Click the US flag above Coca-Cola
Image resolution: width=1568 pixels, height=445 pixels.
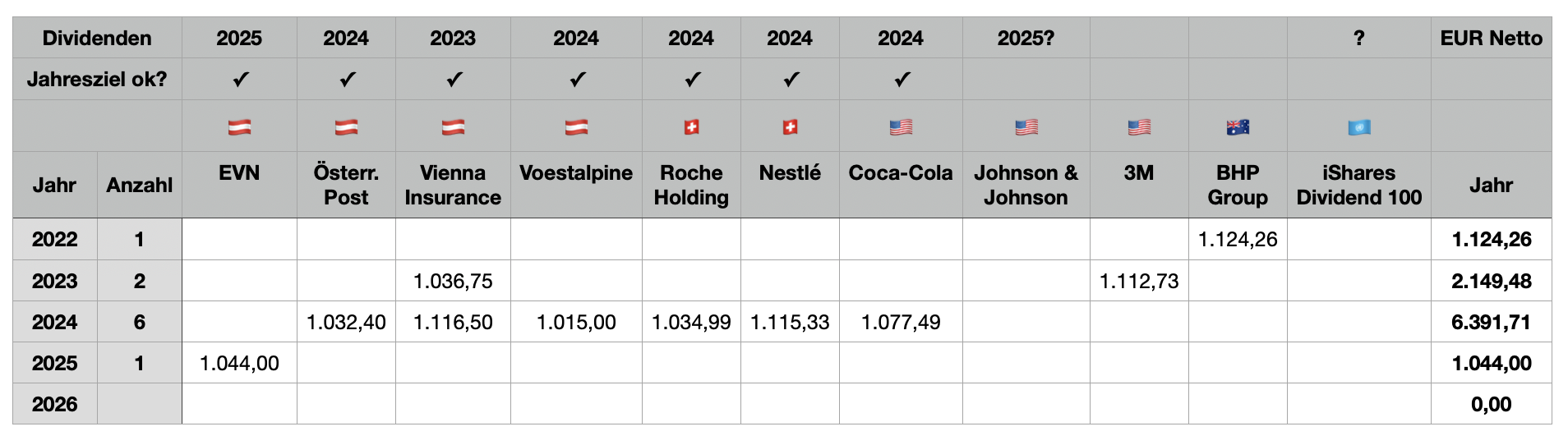pyautogui.click(x=901, y=127)
